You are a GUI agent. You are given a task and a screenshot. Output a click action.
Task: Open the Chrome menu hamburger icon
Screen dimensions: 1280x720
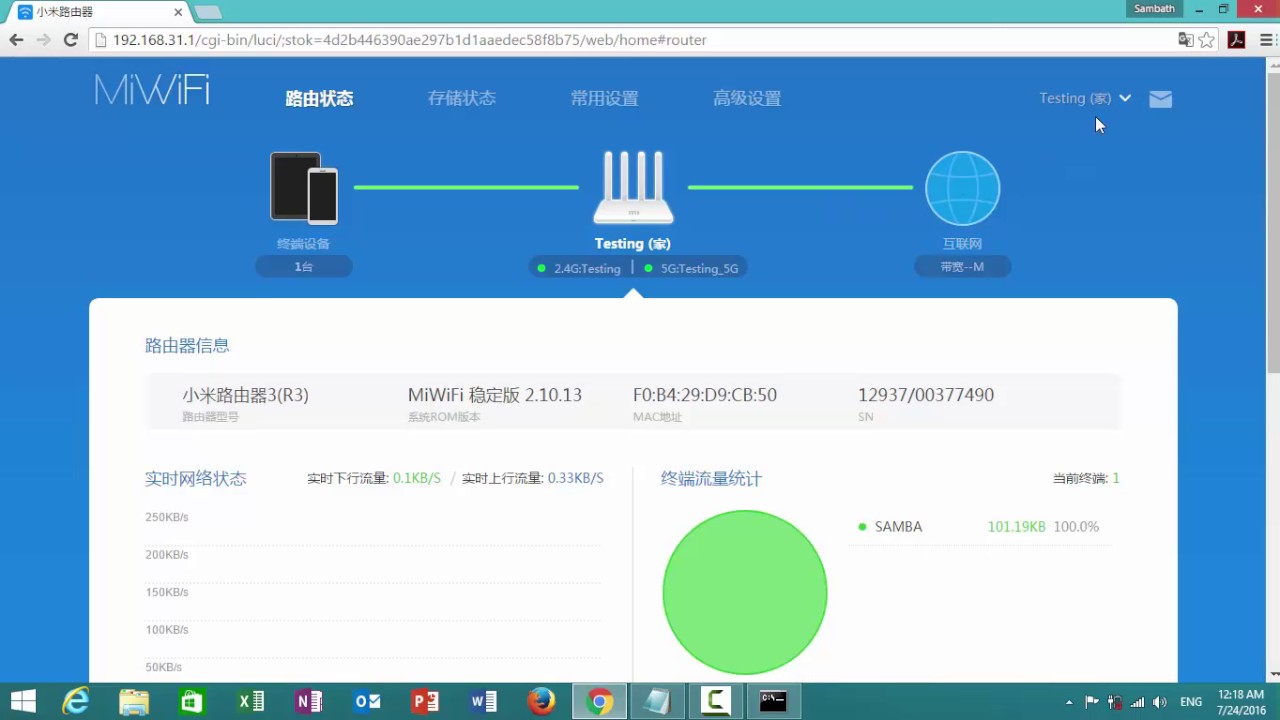pyautogui.click(x=1266, y=40)
